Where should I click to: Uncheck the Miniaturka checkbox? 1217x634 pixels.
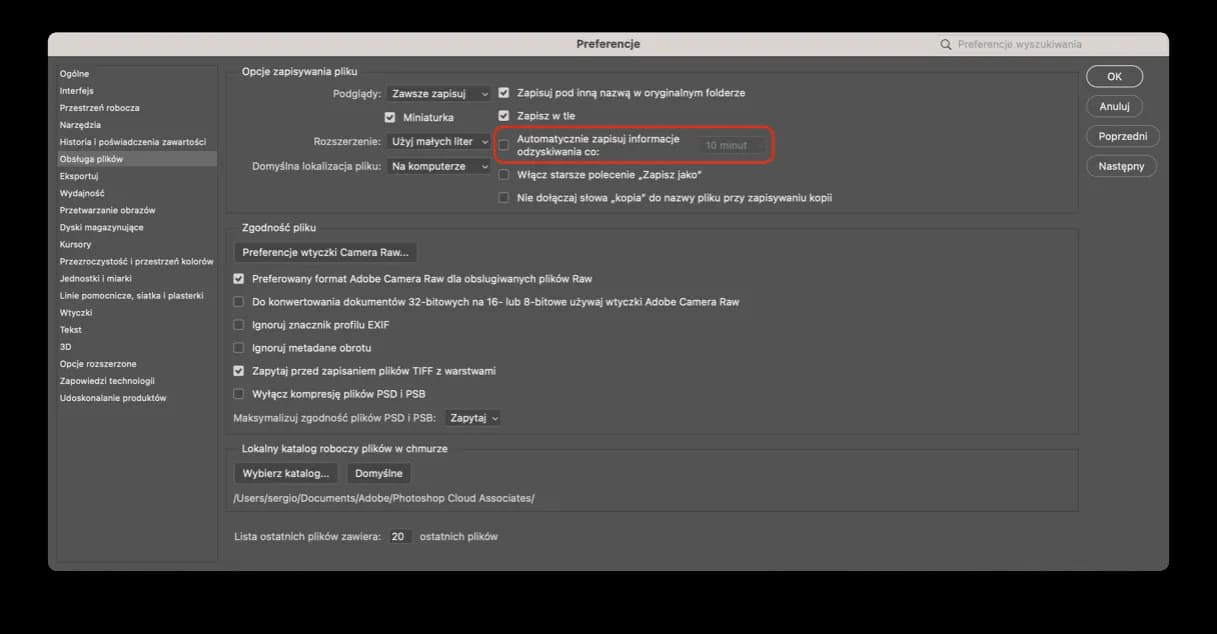(390, 118)
